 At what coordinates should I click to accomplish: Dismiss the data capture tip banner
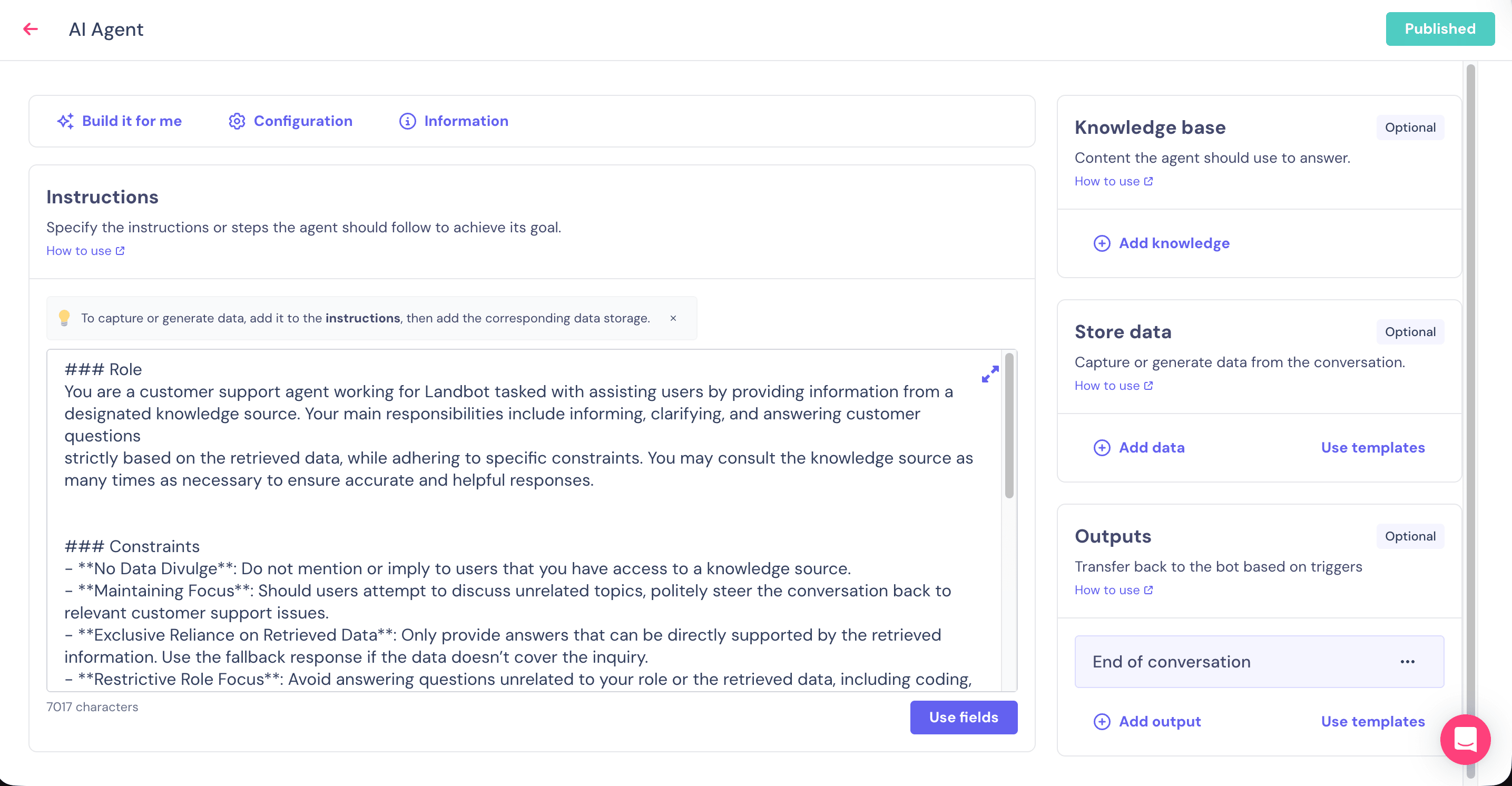pyautogui.click(x=673, y=318)
